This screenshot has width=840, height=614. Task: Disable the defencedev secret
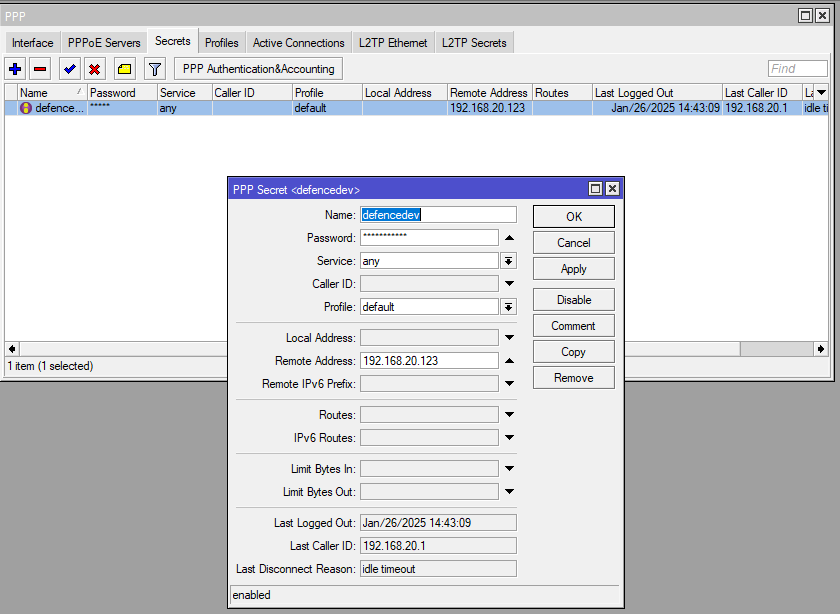coord(574,300)
